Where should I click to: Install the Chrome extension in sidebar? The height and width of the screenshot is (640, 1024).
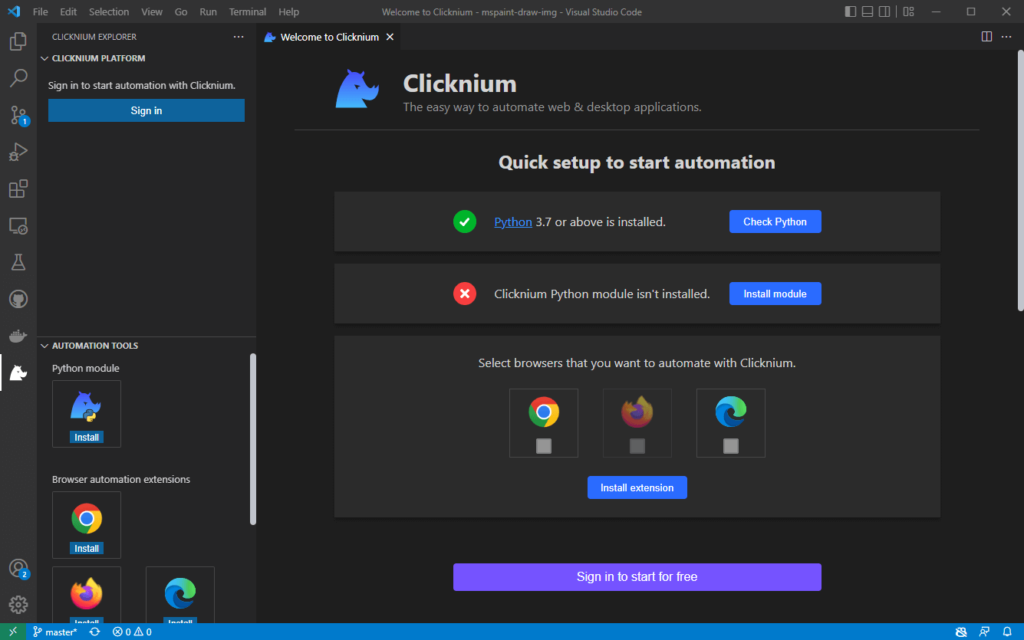coord(86,548)
